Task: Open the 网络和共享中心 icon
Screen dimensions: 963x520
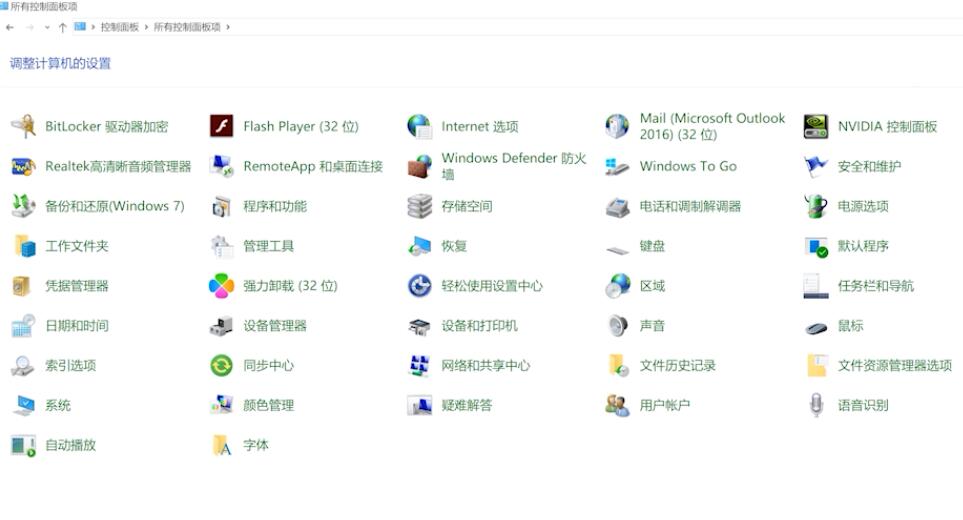Action: tap(419, 366)
